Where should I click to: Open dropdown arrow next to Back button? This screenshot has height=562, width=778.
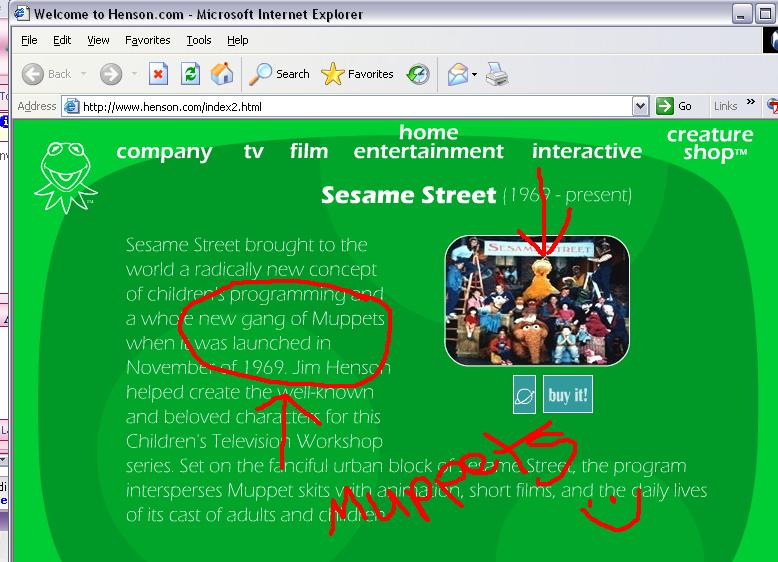click(83, 74)
